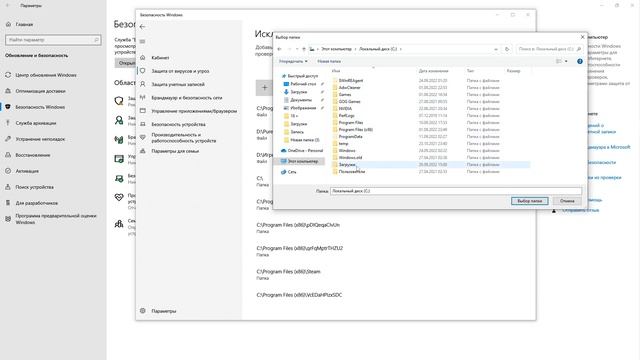The height and width of the screenshot is (360, 640).
Task: Open Параметры gear at Windows Security bottom
Action: (164, 311)
